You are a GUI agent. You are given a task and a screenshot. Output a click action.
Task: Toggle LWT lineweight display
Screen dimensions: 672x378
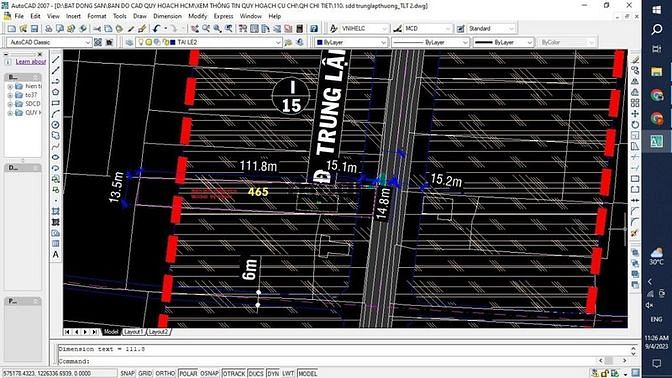point(288,373)
